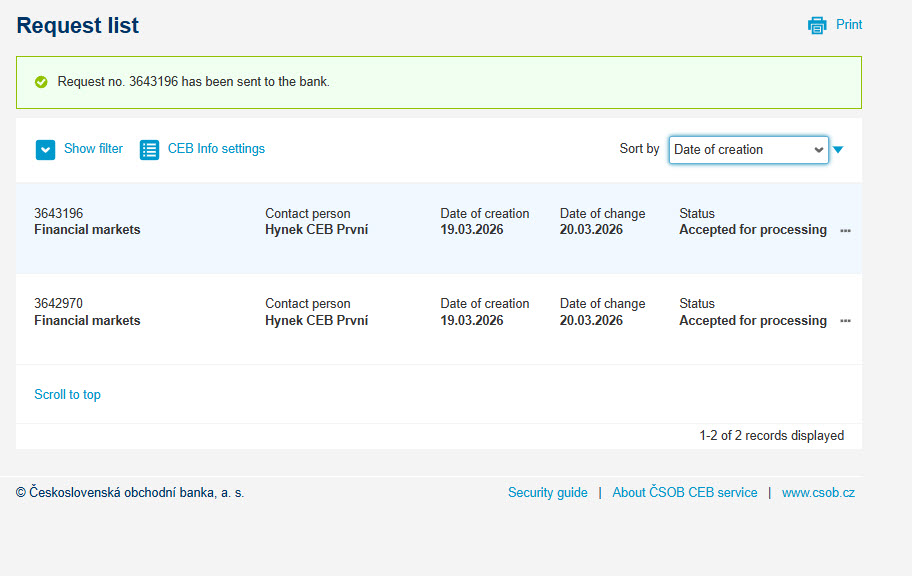This screenshot has height=576, width=912.
Task: Click Accepted for processing status of 3643196
Action: [x=753, y=230]
